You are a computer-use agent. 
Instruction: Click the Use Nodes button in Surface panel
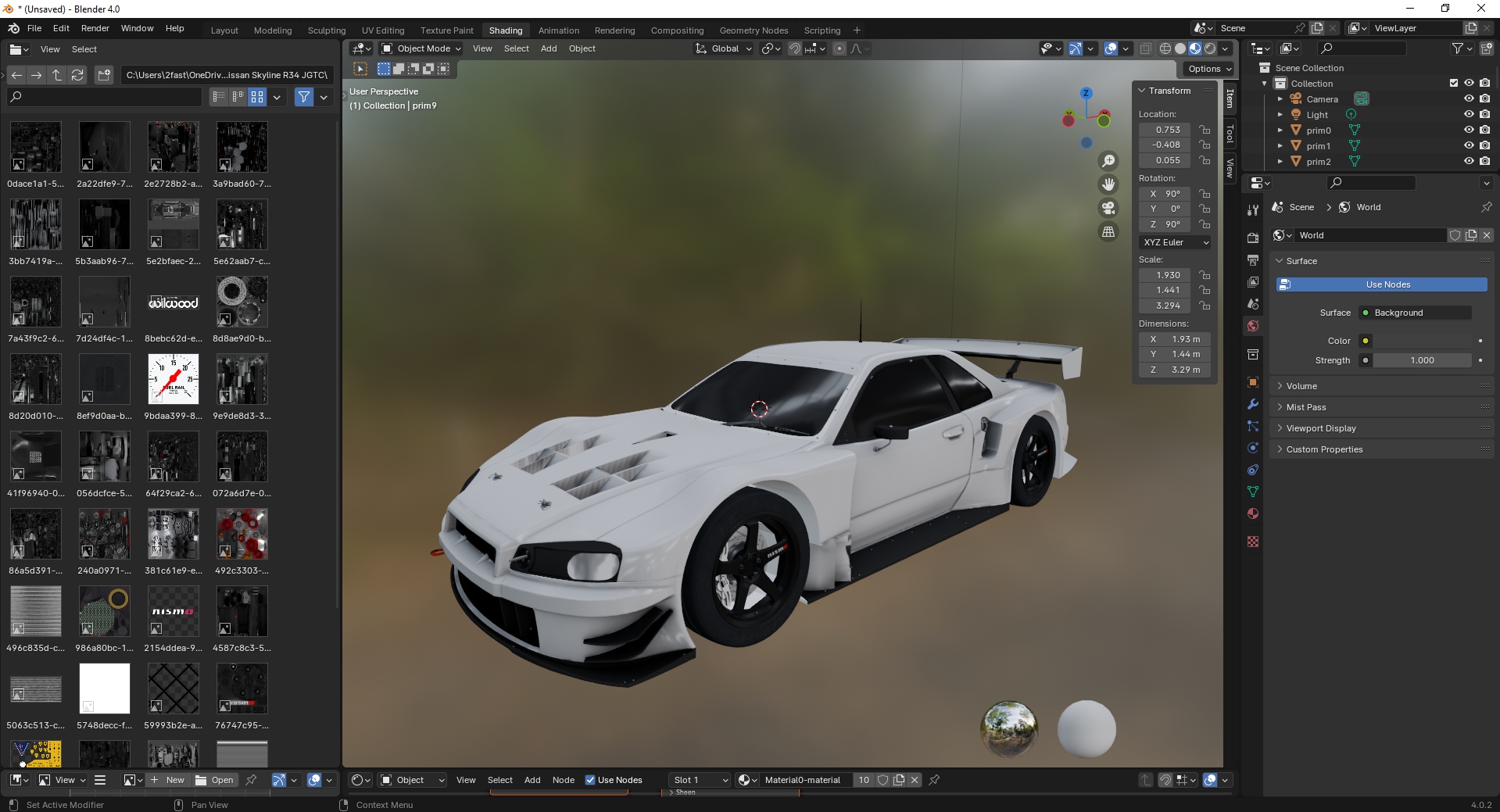point(1381,284)
